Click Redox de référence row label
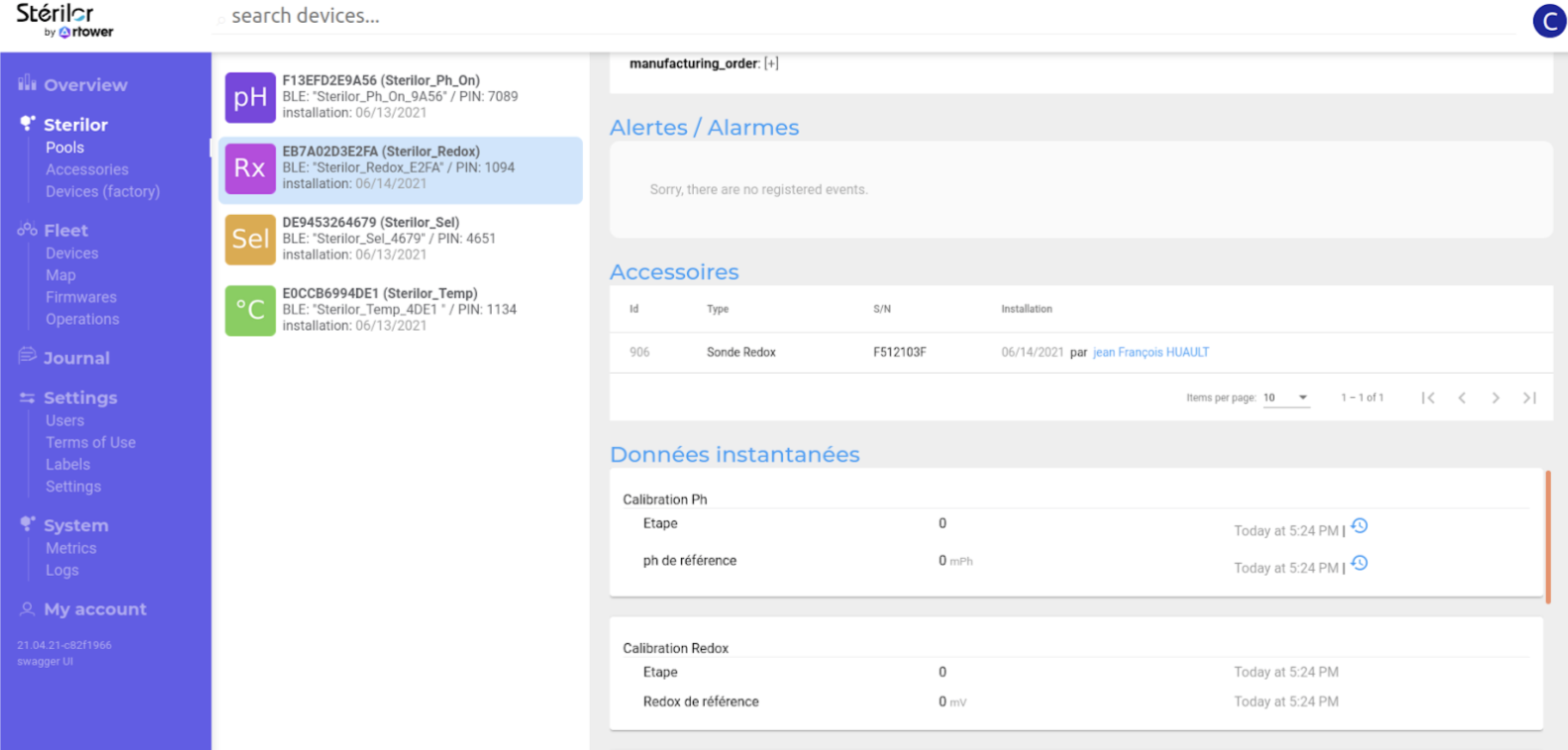This screenshot has width=1568, height=750. [x=701, y=702]
